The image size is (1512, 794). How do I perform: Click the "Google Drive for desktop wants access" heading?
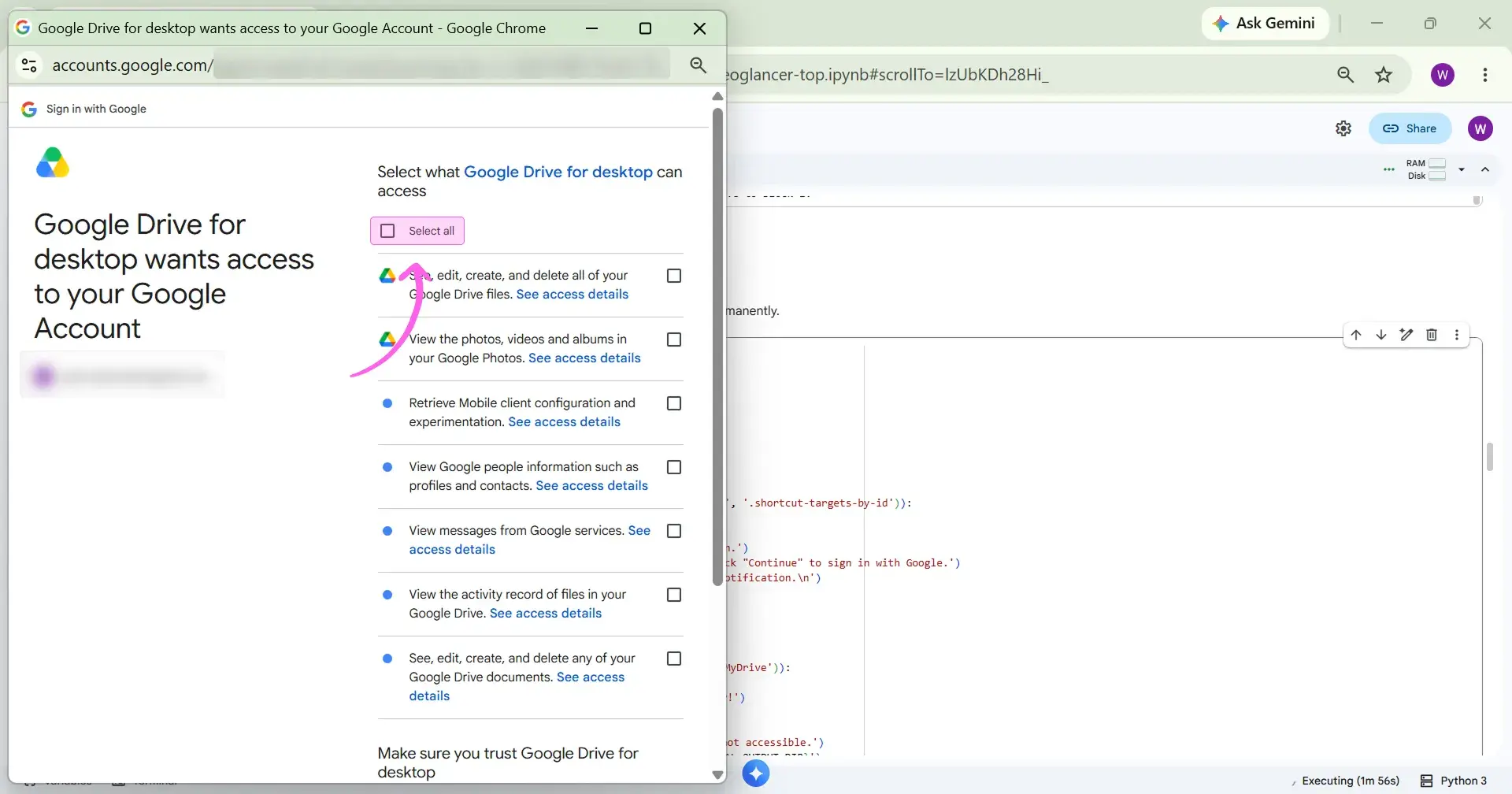174,276
